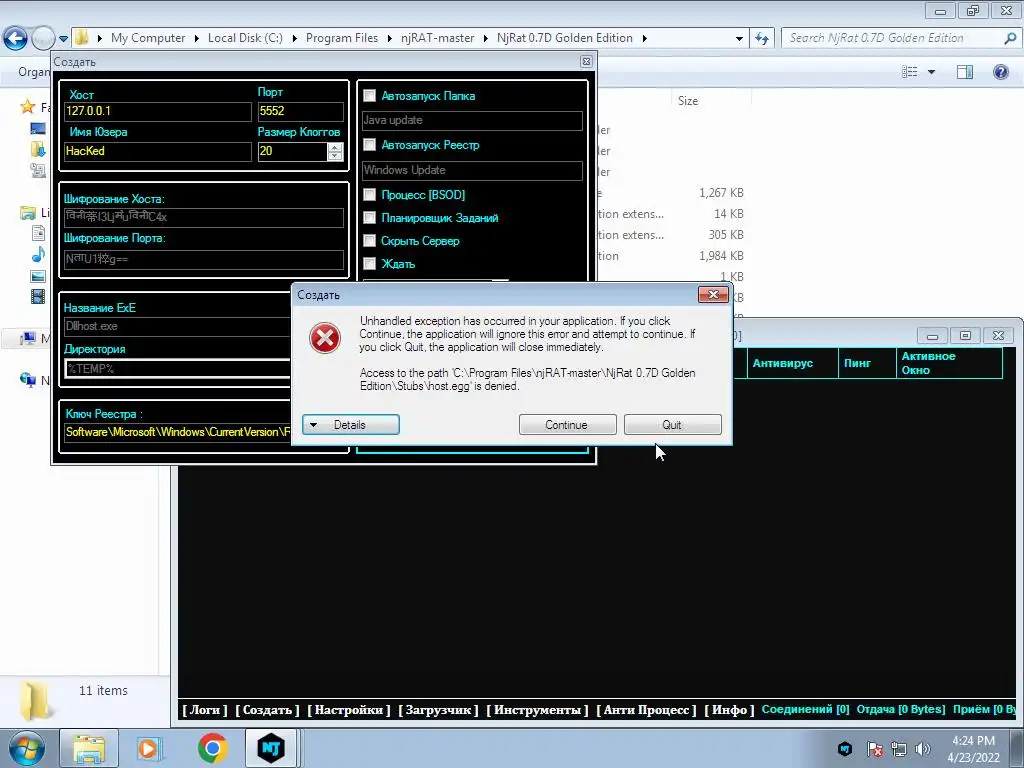Expand the arrow after Local Disk (C:) breadcrumb
Image resolution: width=1024 pixels, height=768 pixels.
click(295, 39)
